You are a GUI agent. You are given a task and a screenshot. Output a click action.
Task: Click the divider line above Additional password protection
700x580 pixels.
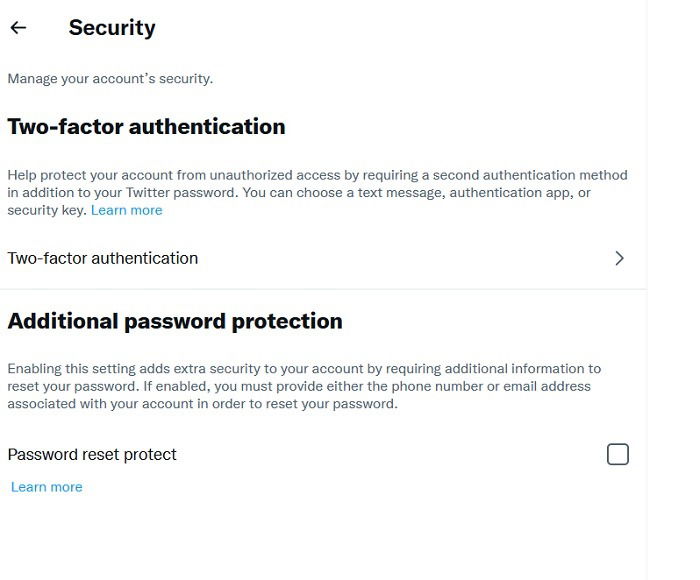click(323, 289)
